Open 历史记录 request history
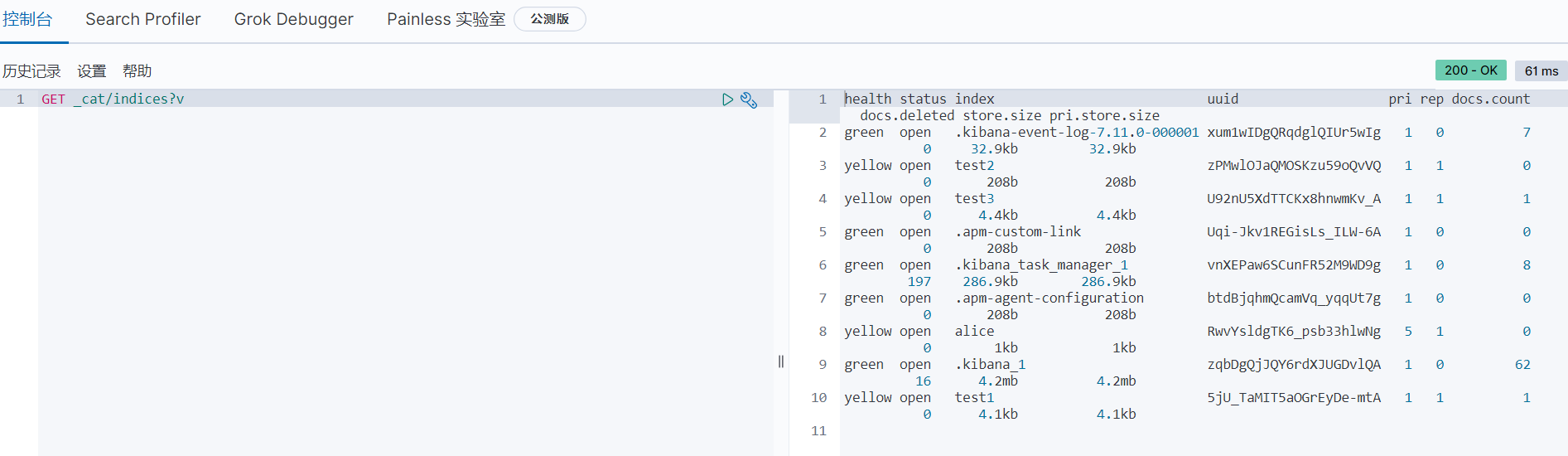 (31, 71)
